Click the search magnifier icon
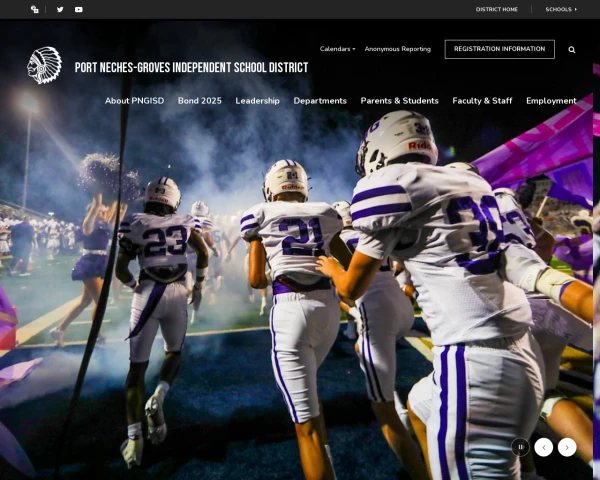 coord(572,49)
